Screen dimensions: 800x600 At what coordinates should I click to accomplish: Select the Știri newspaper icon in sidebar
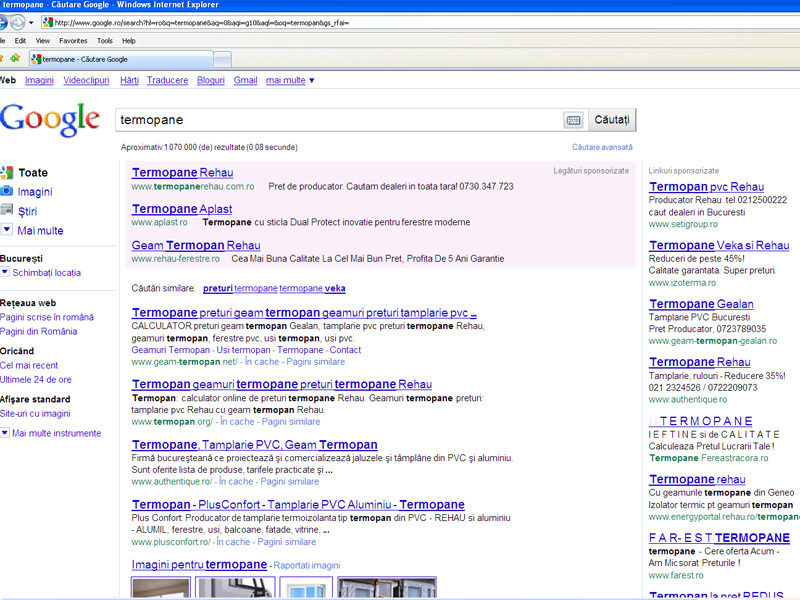pos(7,210)
